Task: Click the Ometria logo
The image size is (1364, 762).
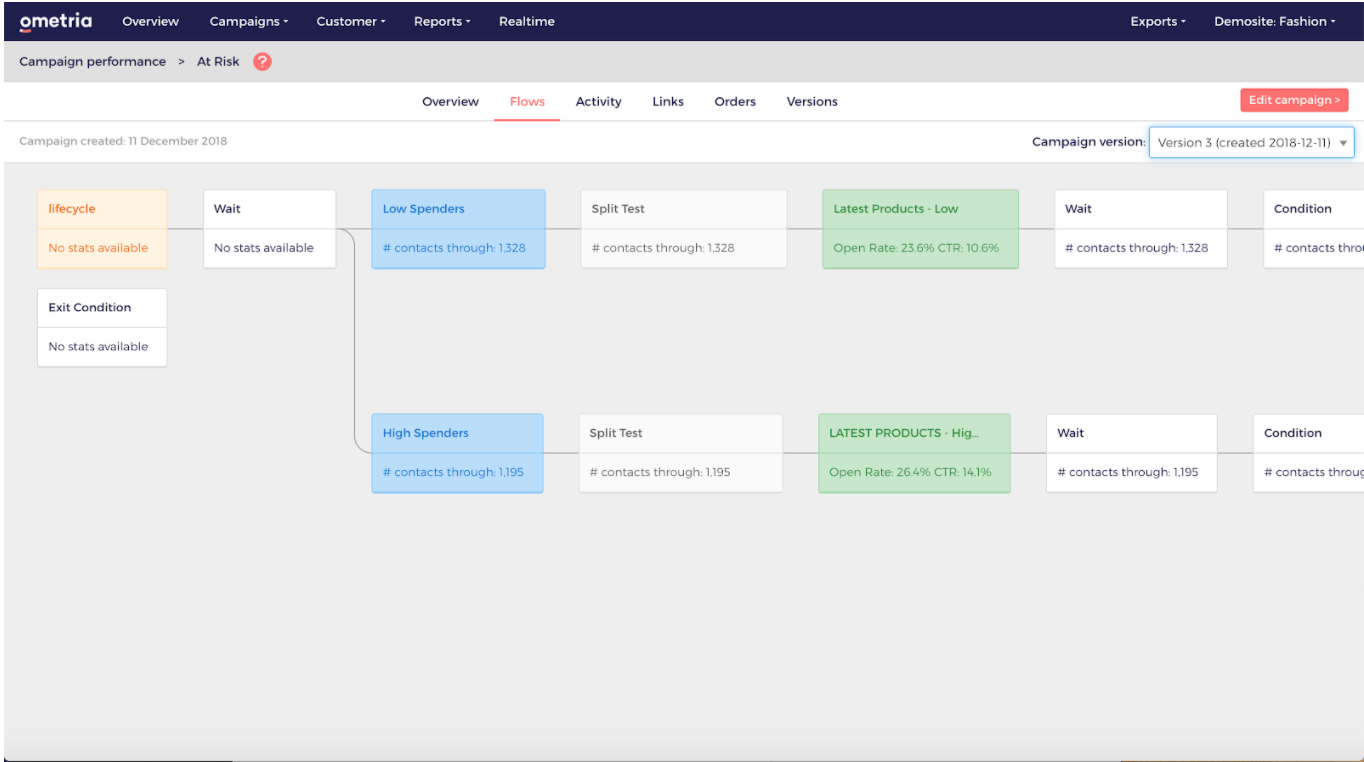Action: pos(56,21)
